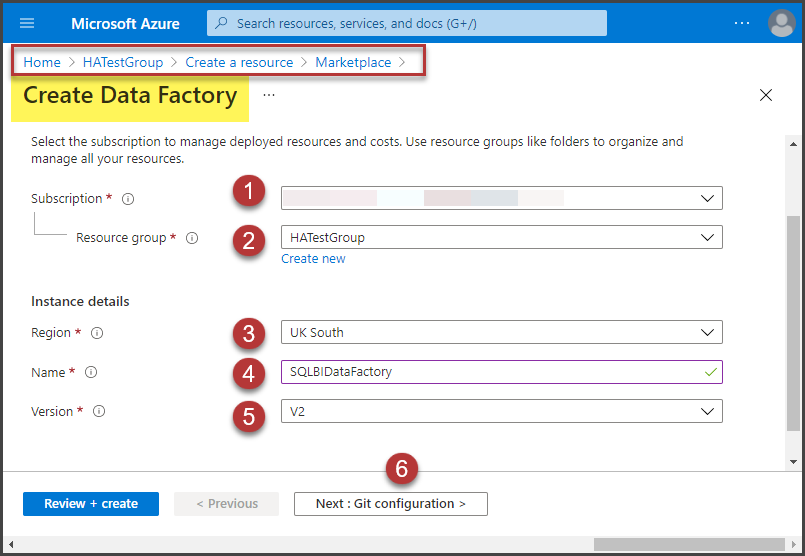Click the Version field label
Viewport: 805px width, 556px height.
(52, 411)
